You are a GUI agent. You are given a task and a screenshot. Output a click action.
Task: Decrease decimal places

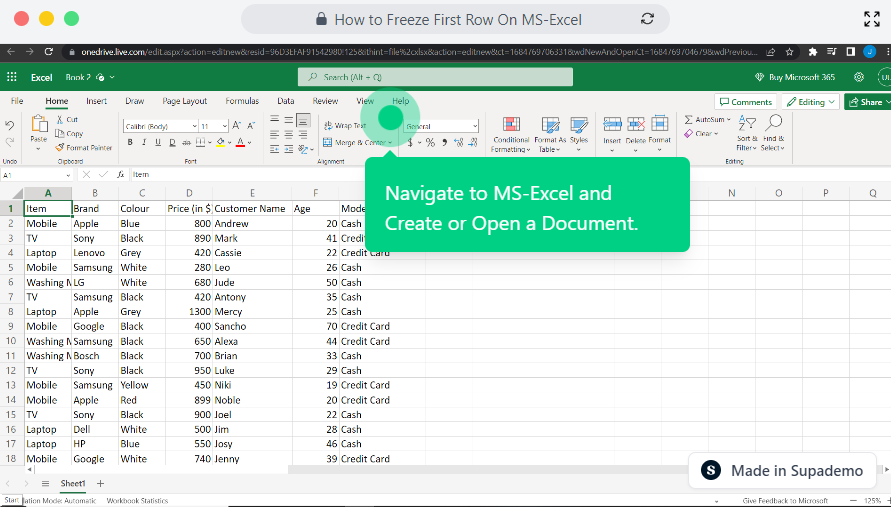pos(473,143)
